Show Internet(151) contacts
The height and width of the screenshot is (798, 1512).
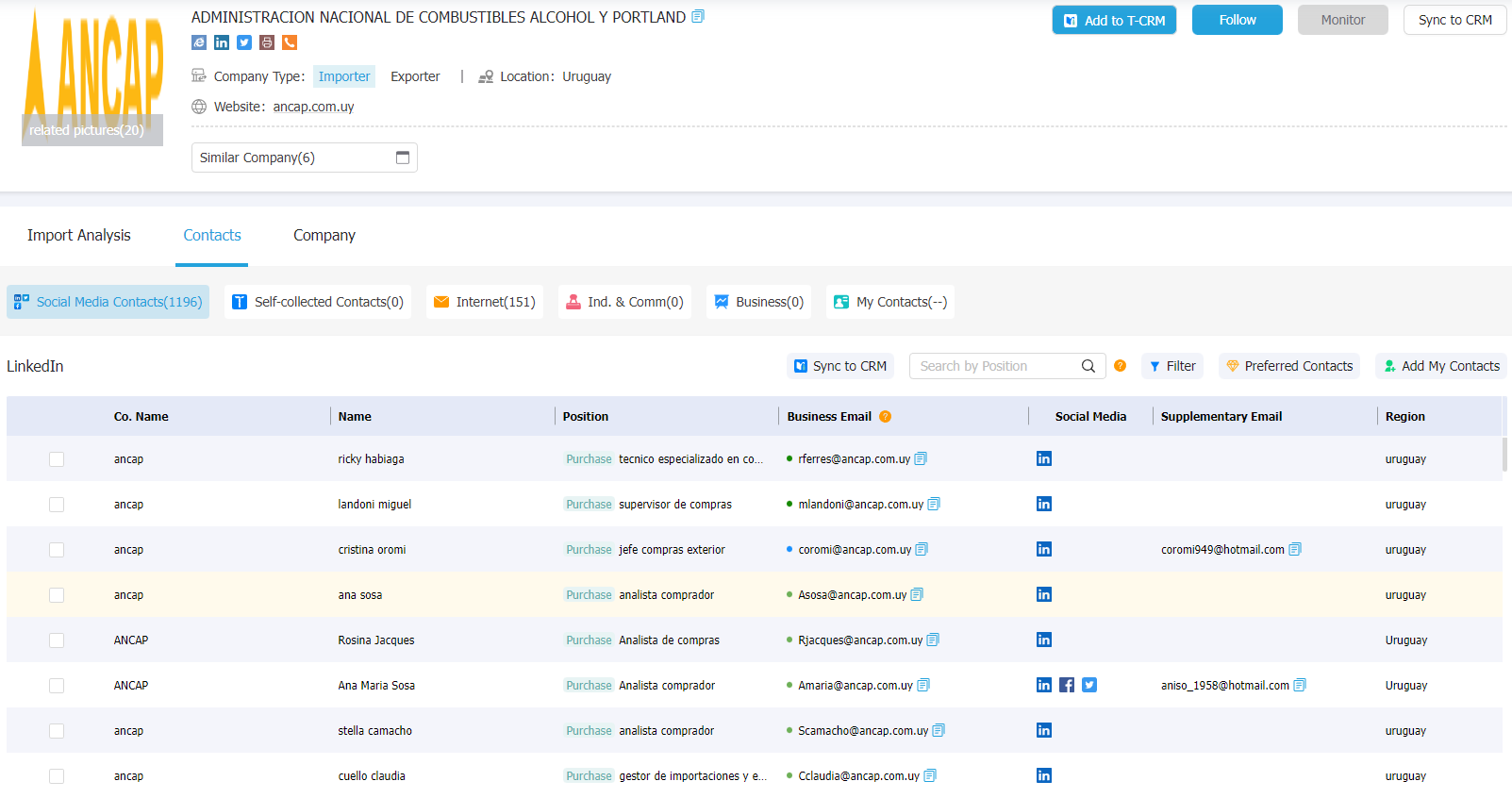point(485,302)
